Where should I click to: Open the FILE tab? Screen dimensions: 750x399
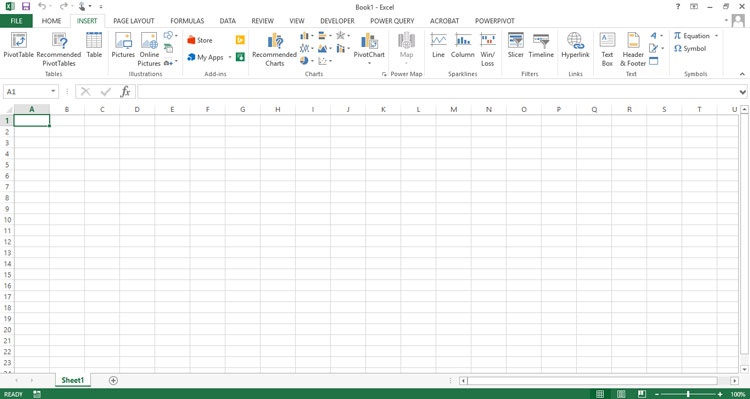pos(16,21)
